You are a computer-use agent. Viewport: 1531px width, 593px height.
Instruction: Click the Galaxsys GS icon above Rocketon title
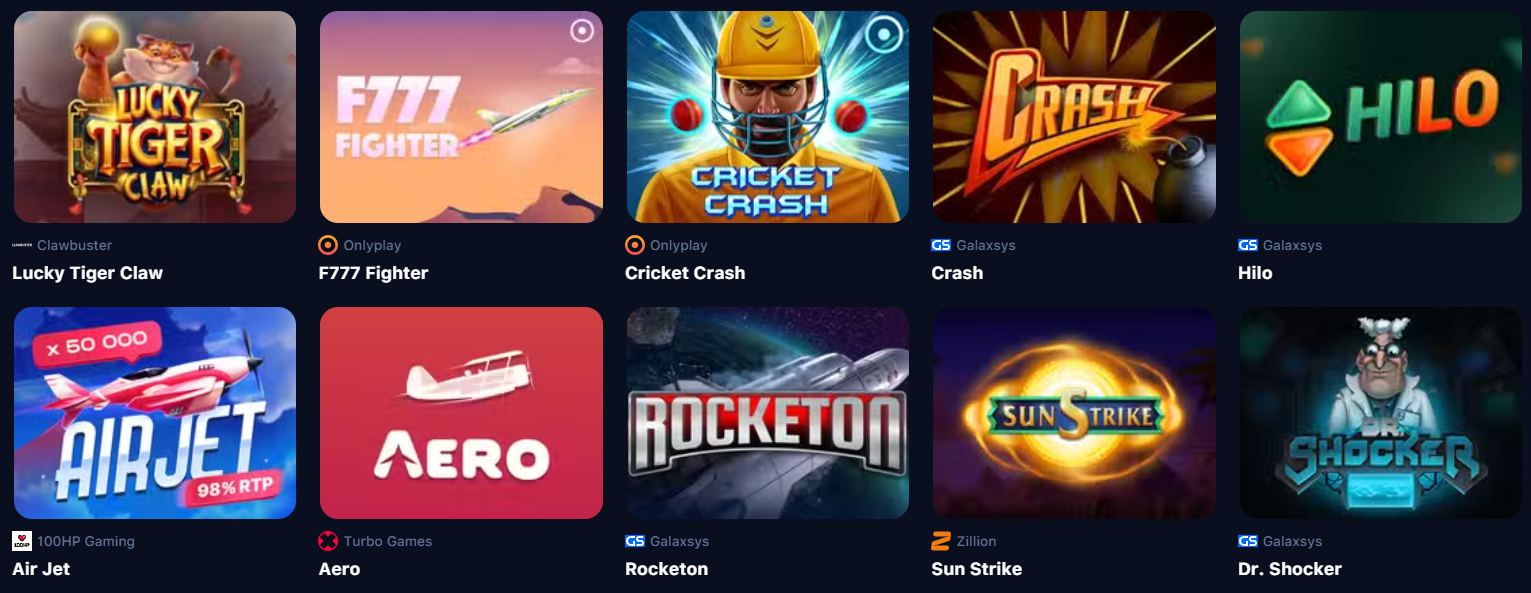pyautogui.click(x=635, y=541)
